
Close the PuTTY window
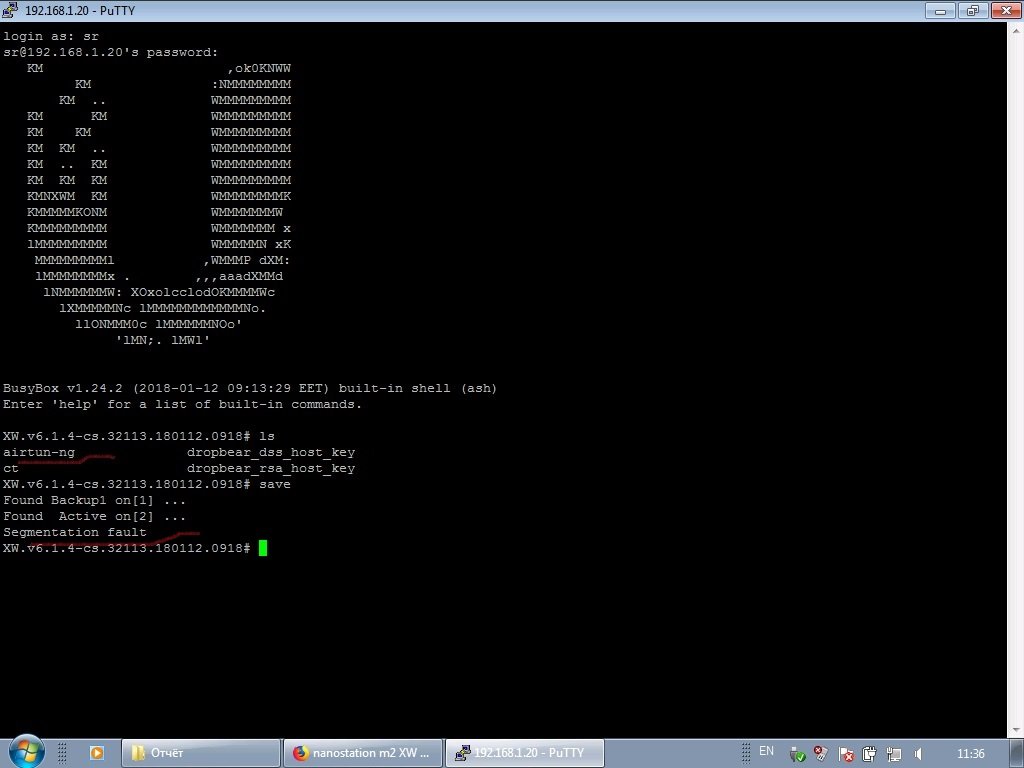1006,10
